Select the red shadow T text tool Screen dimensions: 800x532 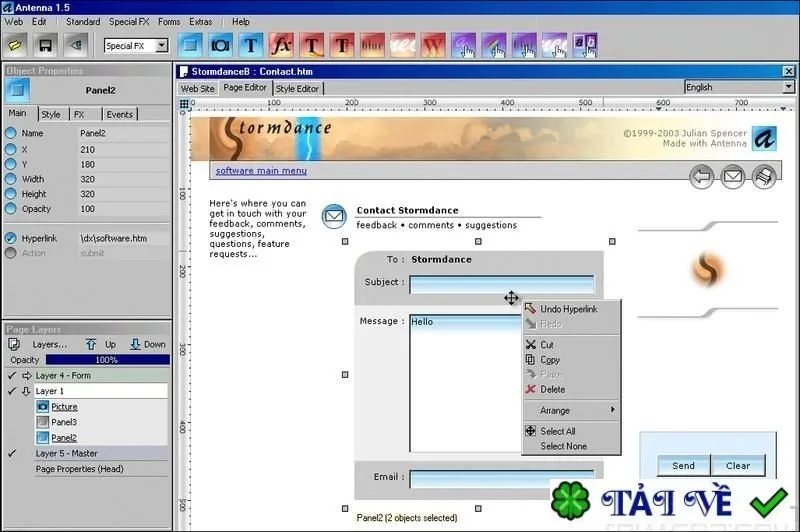pos(342,45)
